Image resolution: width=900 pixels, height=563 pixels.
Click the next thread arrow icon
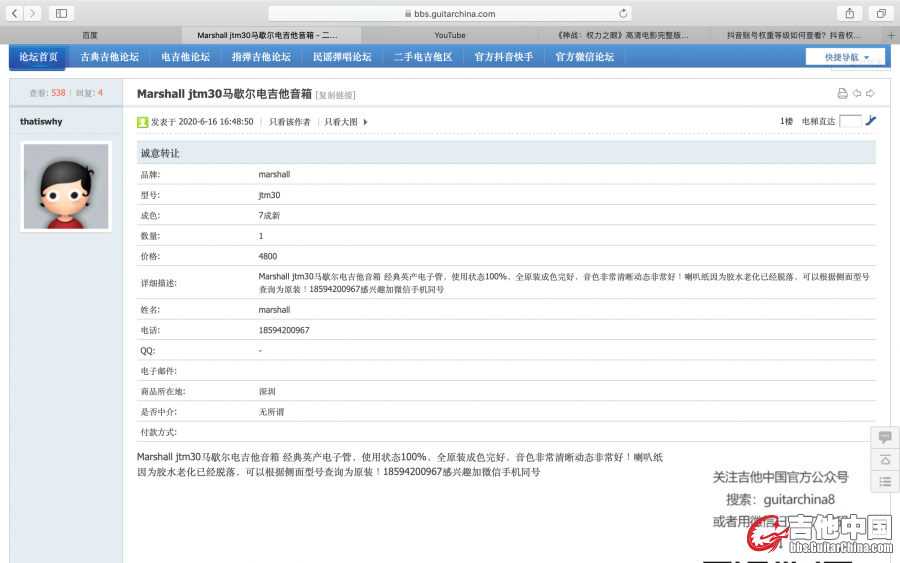point(870,94)
